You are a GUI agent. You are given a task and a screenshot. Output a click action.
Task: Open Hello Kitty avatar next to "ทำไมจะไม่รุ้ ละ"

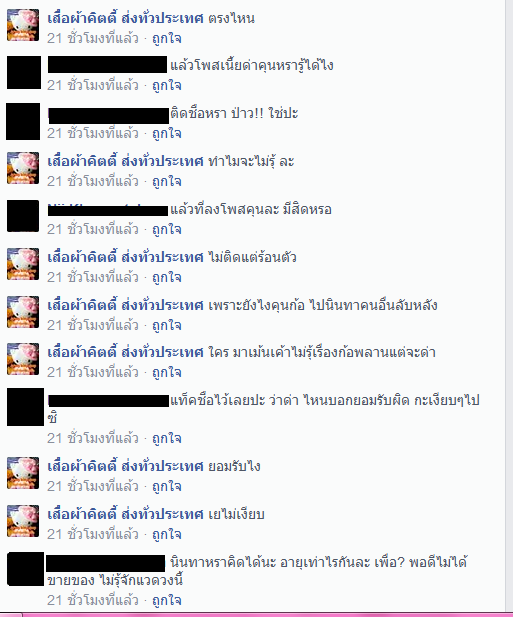pos(23,168)
